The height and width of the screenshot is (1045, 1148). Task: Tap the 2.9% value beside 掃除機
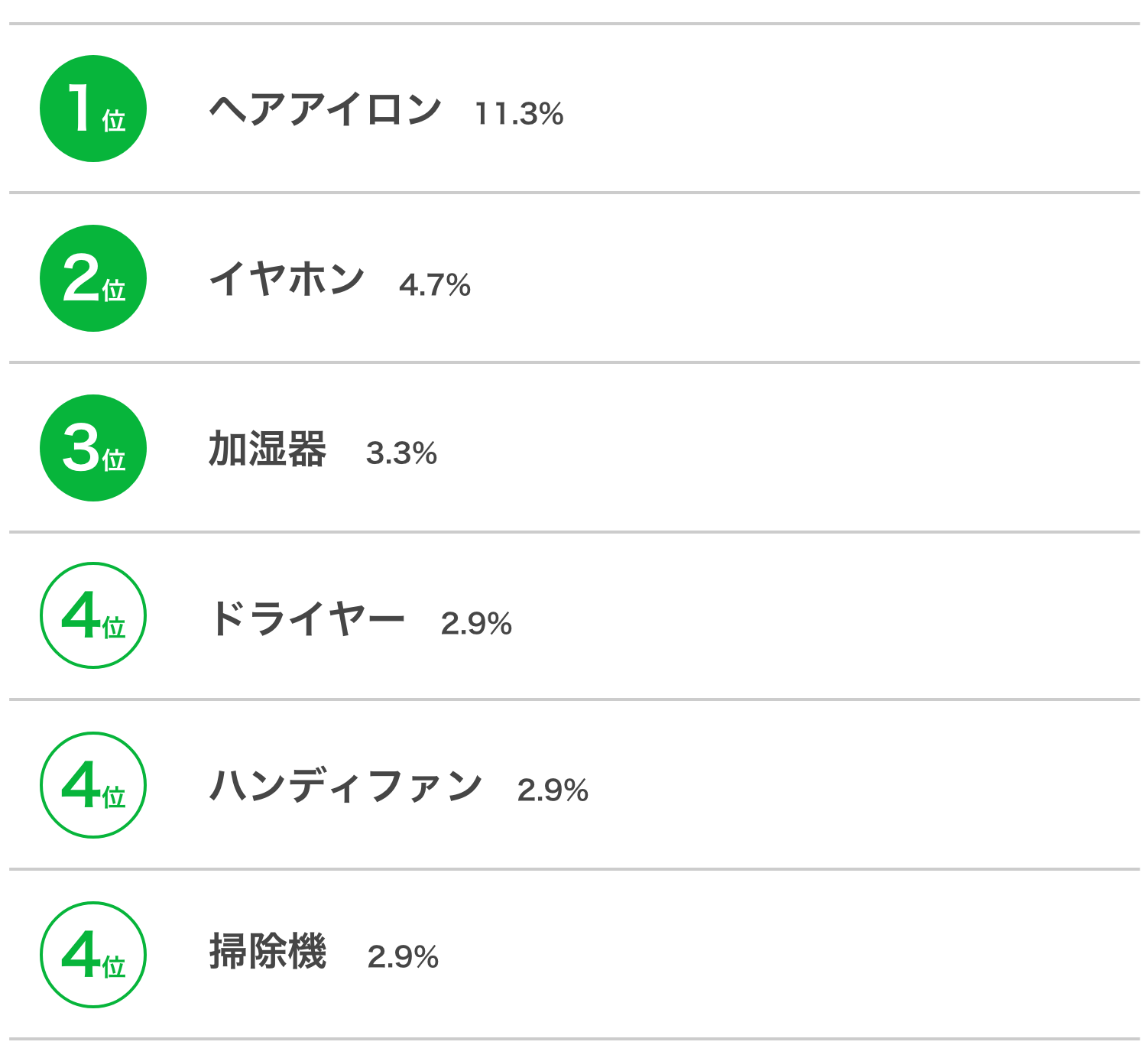coord(403,957)
